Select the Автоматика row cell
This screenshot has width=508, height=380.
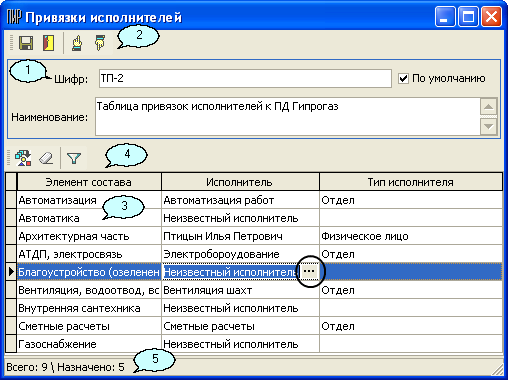coord(89,218)
